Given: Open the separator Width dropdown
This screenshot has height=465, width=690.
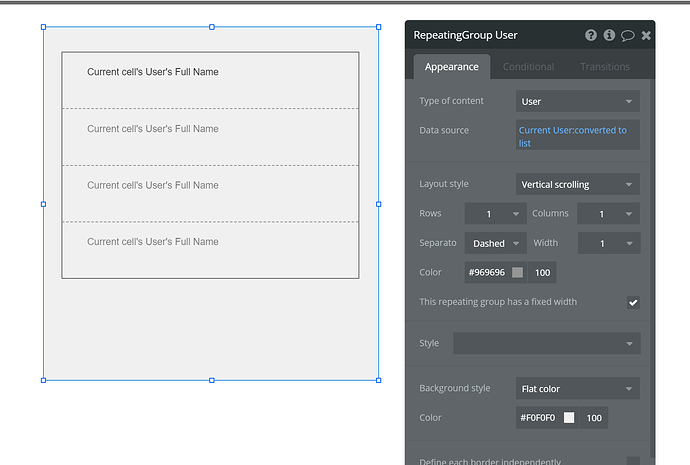Looking at the screenshot, I should (x=609, y=243).
